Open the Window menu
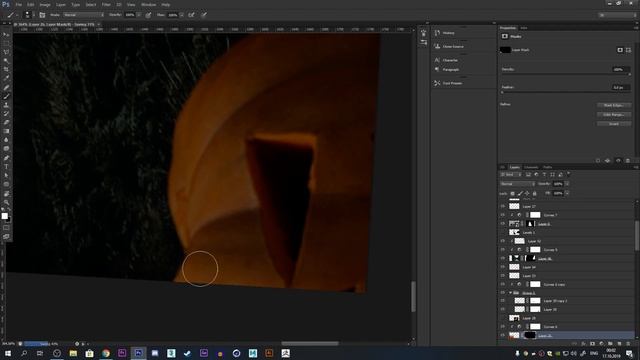Screen dimensions: 640x360 [149, 4]
